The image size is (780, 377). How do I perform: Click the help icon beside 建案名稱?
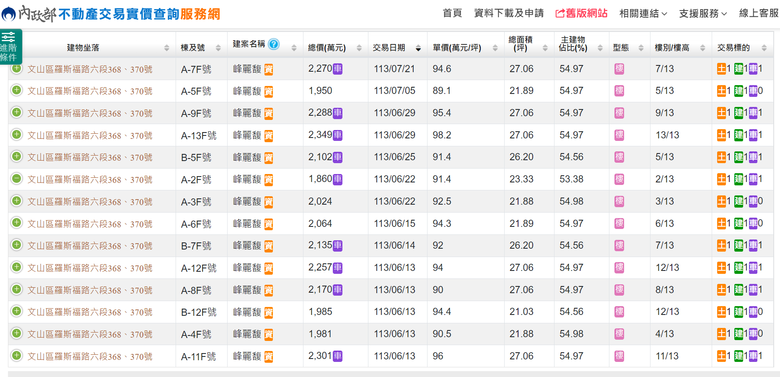tap(274, 44)
